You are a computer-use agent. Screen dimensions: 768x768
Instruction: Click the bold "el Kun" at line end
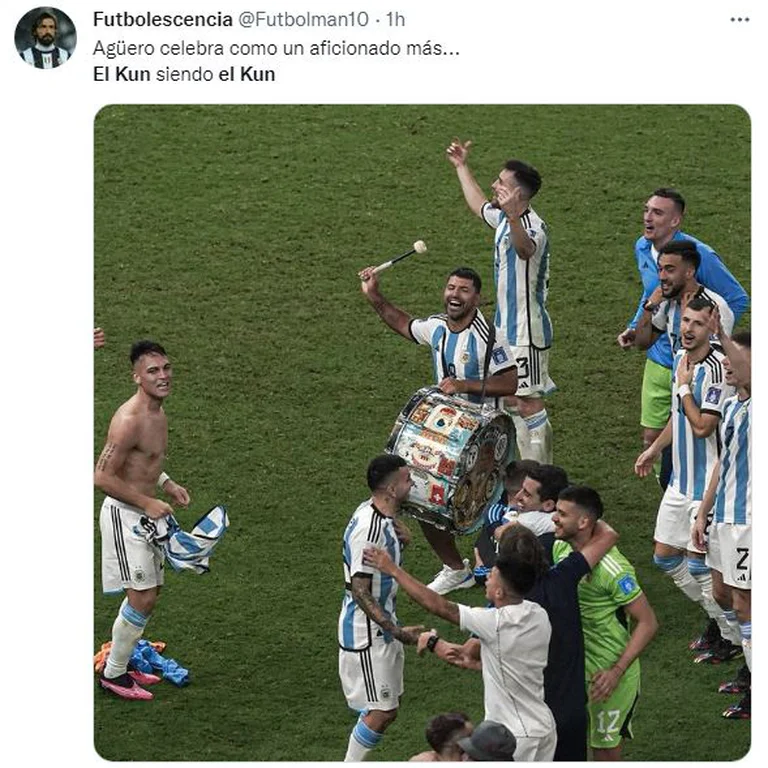click(x=247, y=74)
